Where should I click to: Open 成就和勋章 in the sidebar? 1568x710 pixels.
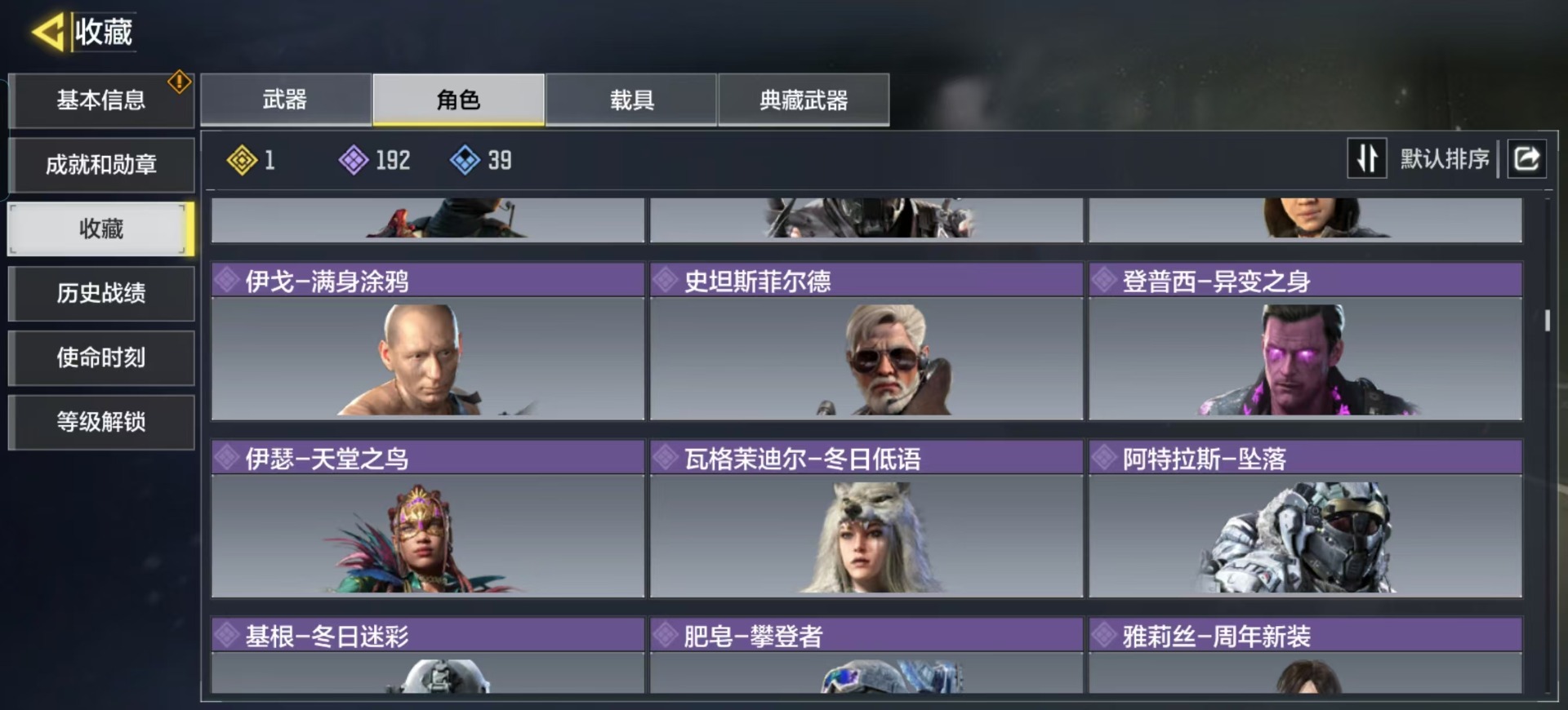[101, 165]
